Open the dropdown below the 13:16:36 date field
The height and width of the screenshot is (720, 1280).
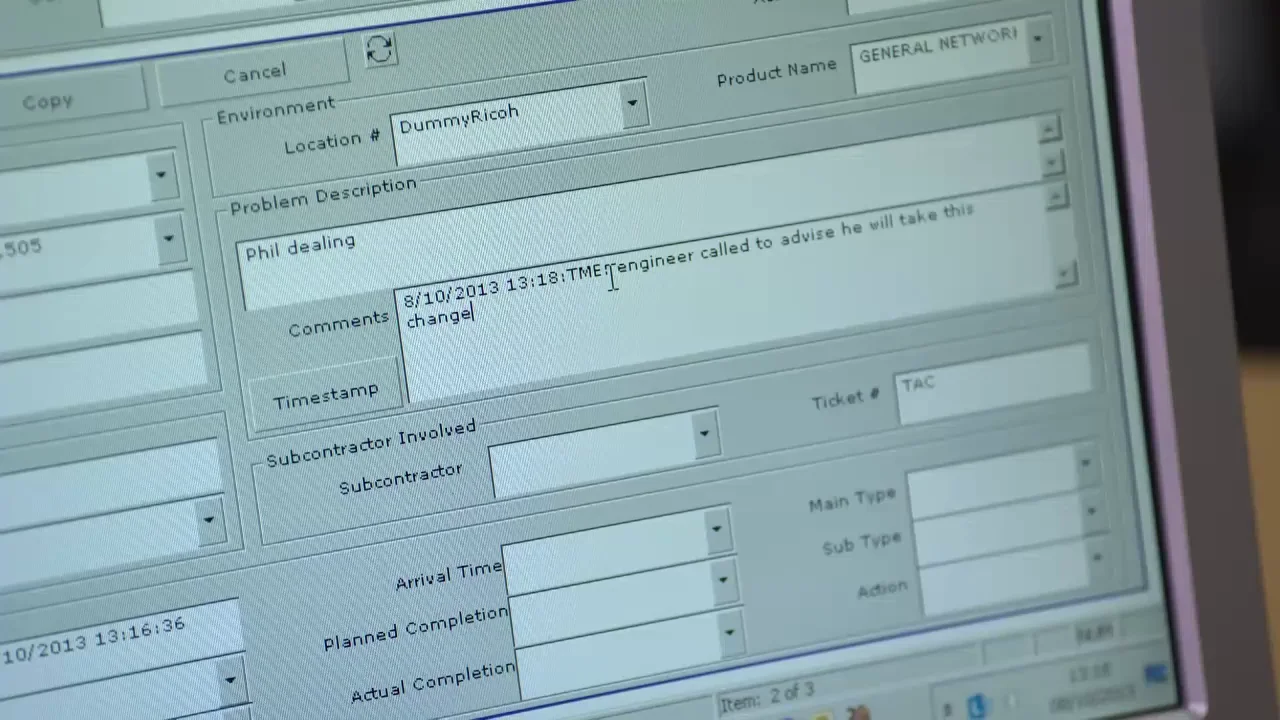click(x=230, y=681)
